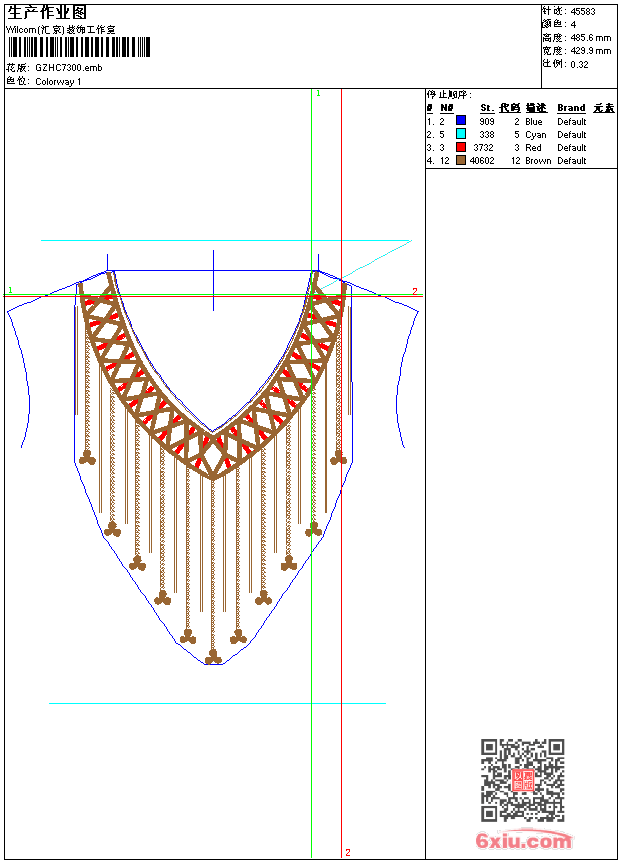This screenshot has height=860, width=620.
Task: Click the height value 485.6 mm
Action: [590, 37]
